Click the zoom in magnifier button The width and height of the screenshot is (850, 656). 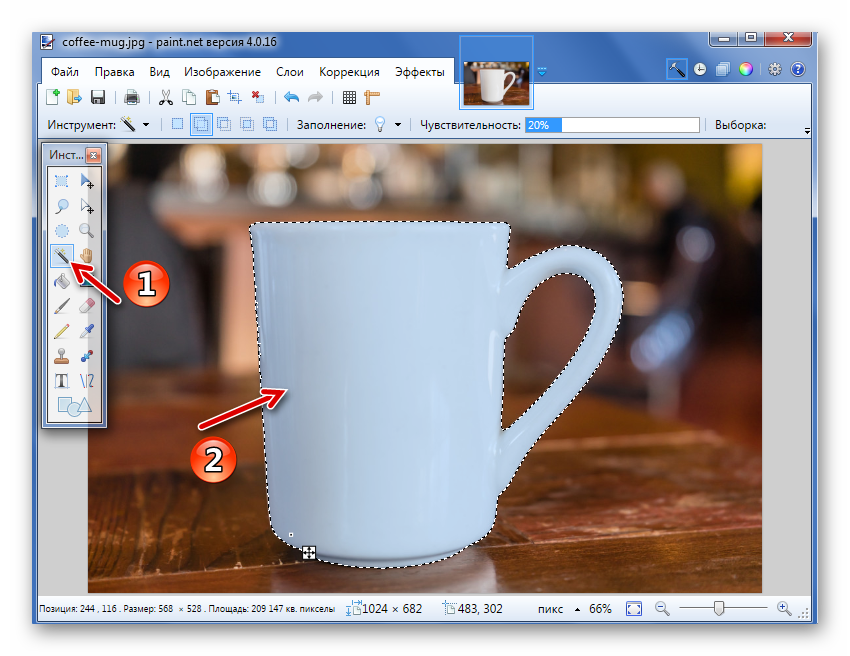click(x=784, y=608)
